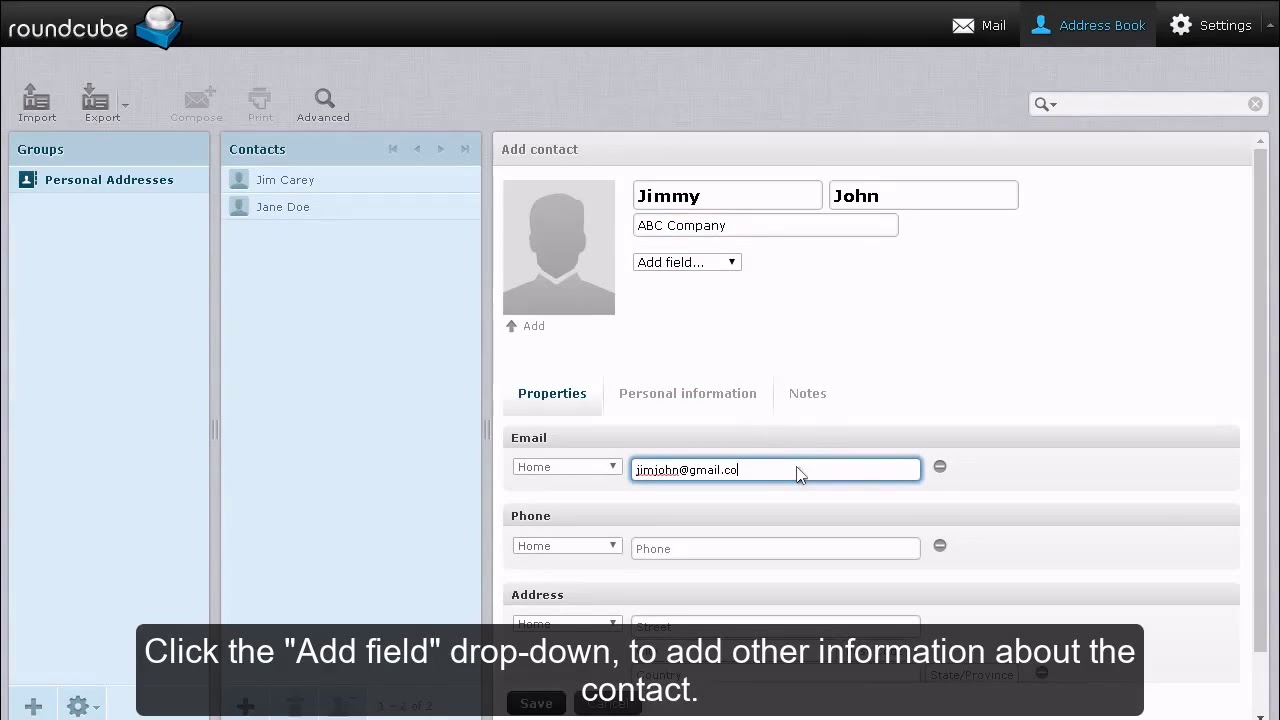1280x720 pixels.
Task: Click the contact form vertical scrollbar
Action: pyautogui.click(x=1260, y=400)
